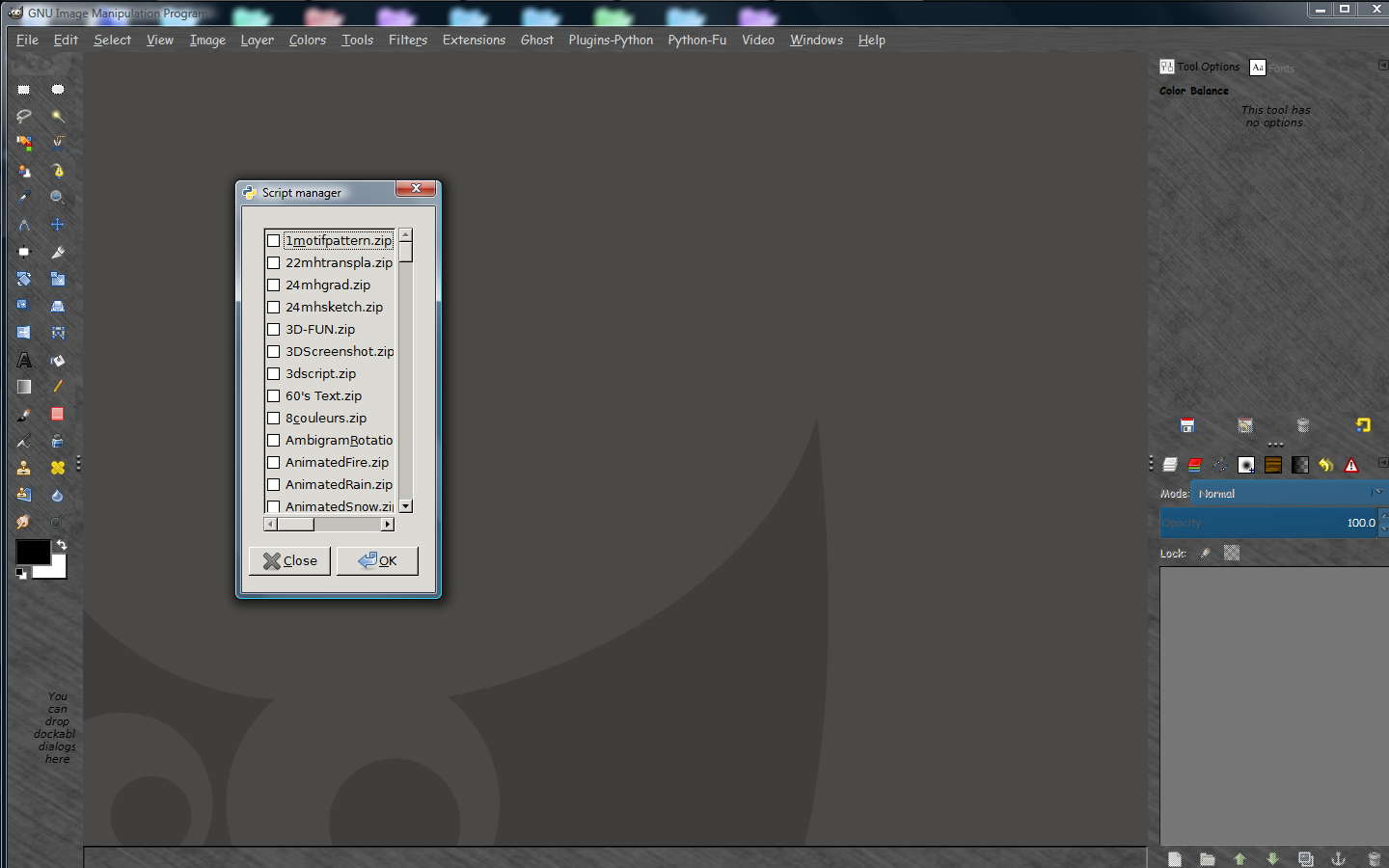Open the Python-Fu menu
The width and height of the screenshot is (1389, 868).
[x=697, y=41]
